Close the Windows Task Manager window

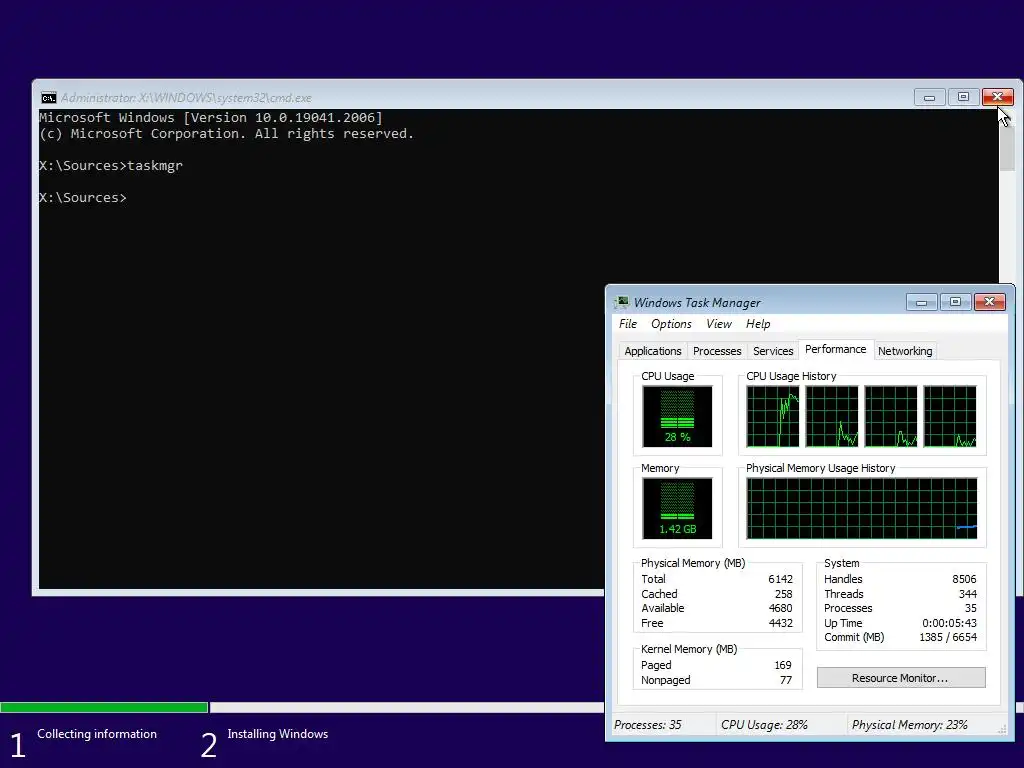989,302
